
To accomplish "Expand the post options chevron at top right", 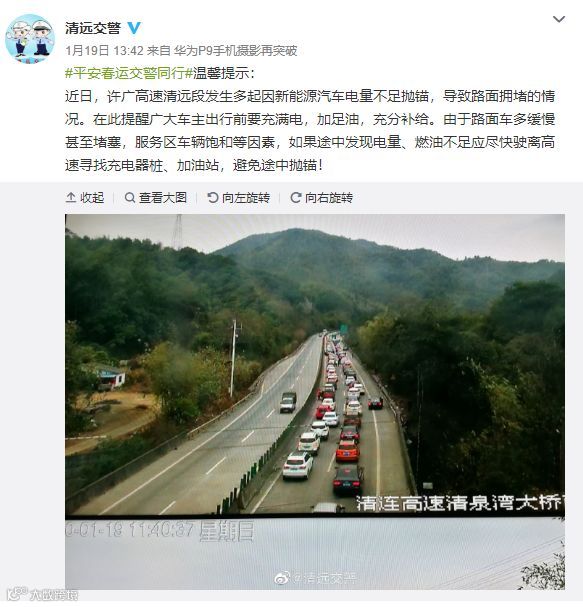I will tap(559, 19).
